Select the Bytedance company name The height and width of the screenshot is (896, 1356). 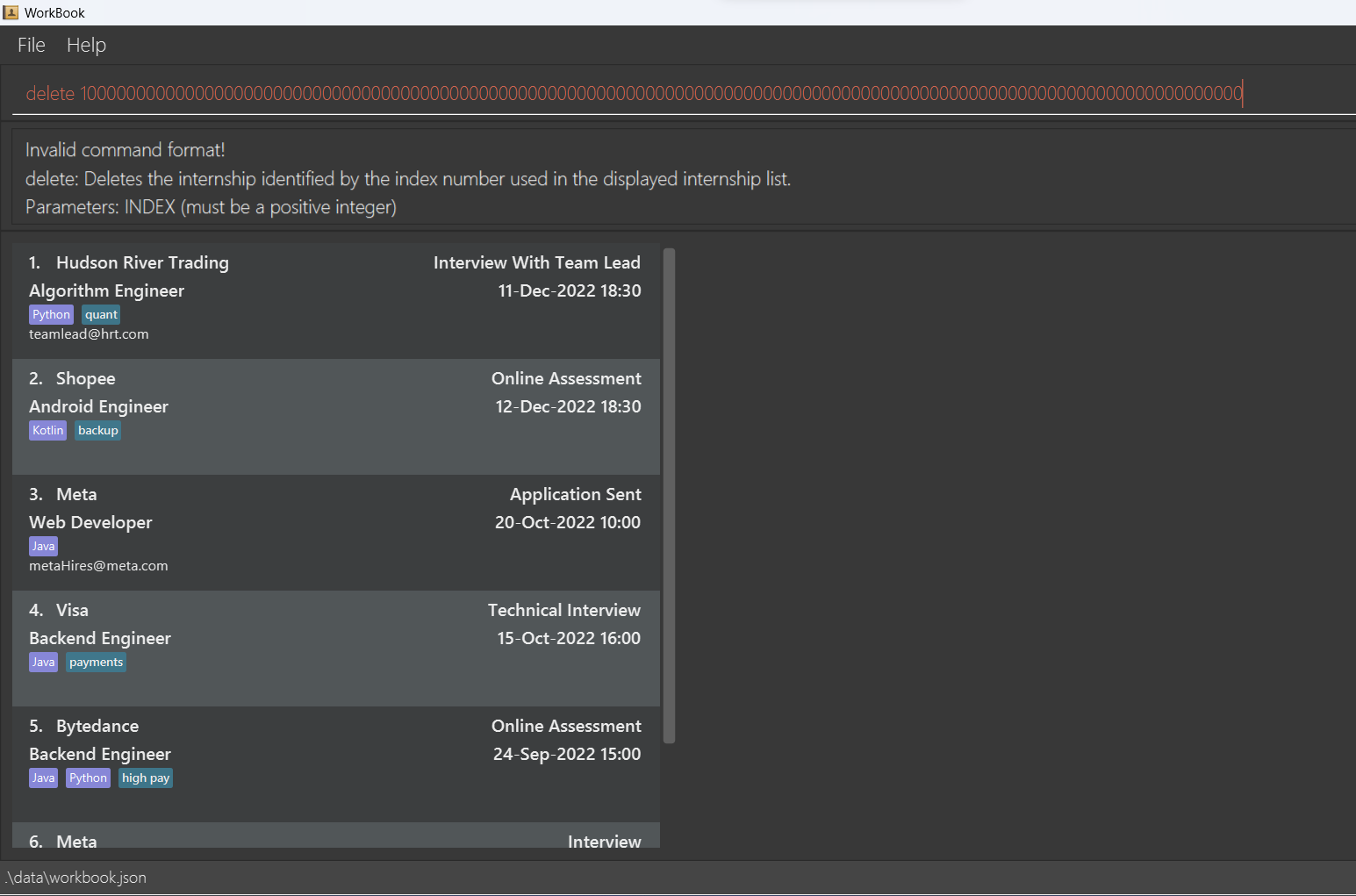[x=97, y=726]
